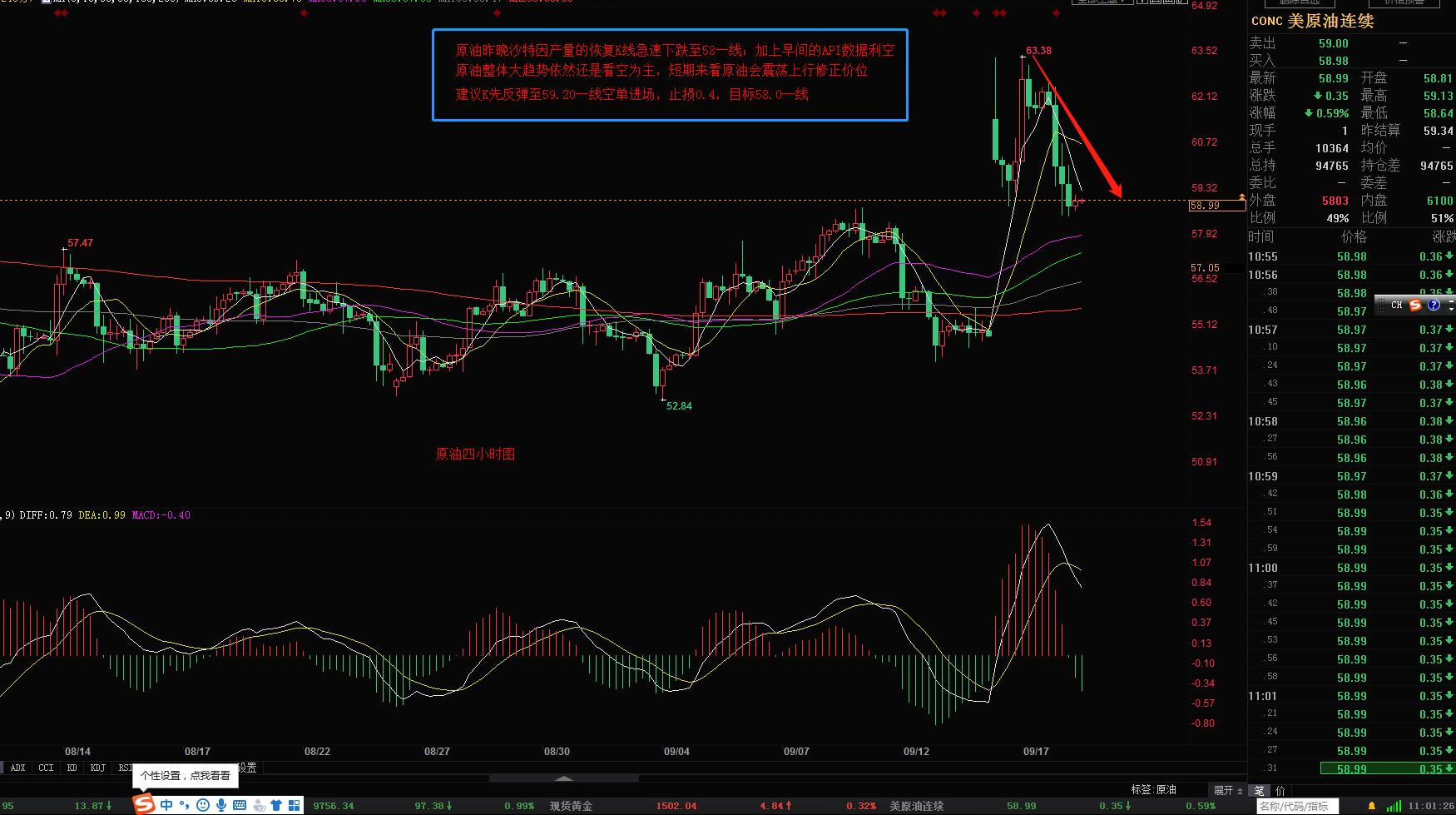The height and width of the screenshot is (815, 1456).
Task: Click the 58.99 current price tag on the axis
Action: coord(1216,205)
